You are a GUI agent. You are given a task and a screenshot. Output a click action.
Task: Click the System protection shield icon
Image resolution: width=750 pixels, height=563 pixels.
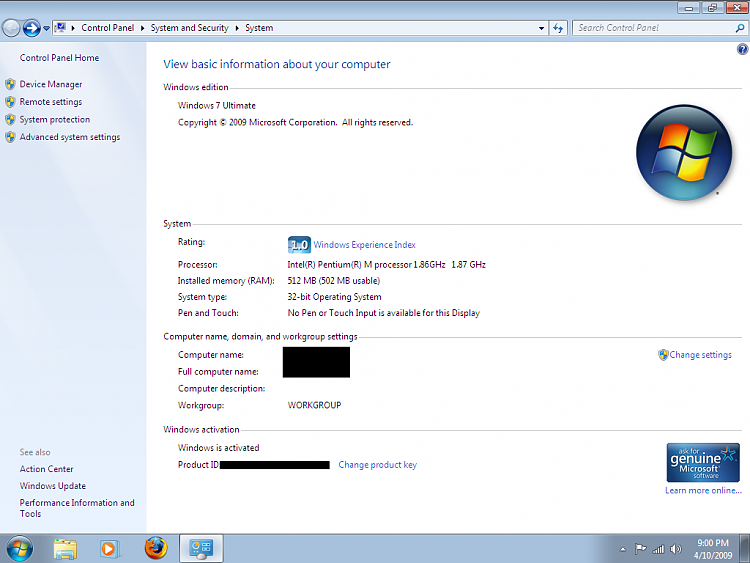pos(10,120)
